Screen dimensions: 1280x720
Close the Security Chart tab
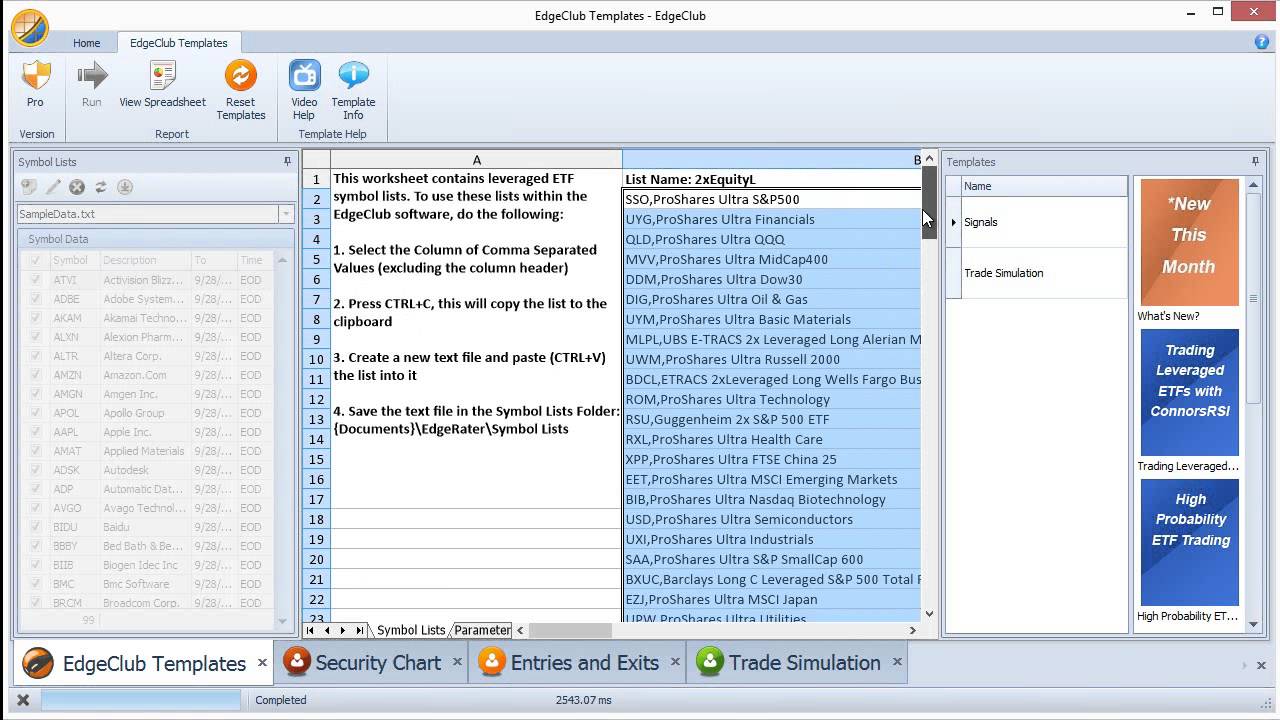(x=457, y=662)
